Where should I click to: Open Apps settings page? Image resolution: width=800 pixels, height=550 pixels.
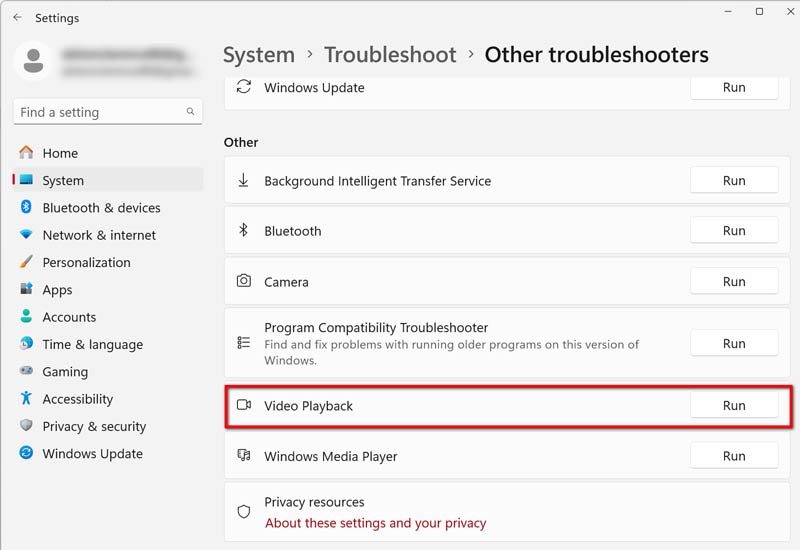pos(108,289)
